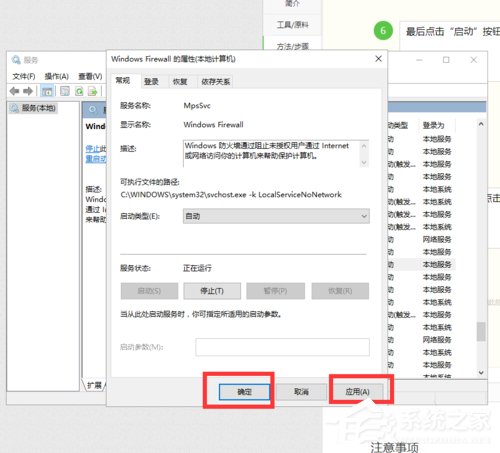The height and width of the screenshot is (453, 500).
Task: Go back using the Services toolbar back arrow
Action: point(14,91)
